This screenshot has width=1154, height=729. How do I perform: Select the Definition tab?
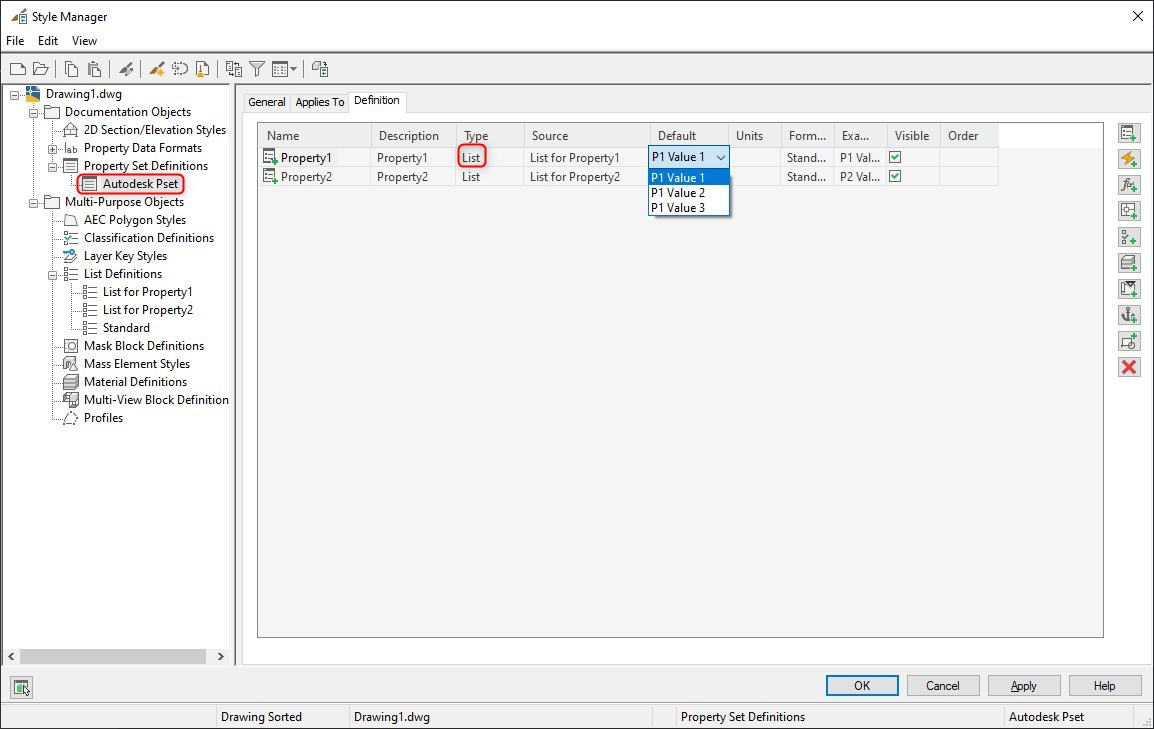377,101
